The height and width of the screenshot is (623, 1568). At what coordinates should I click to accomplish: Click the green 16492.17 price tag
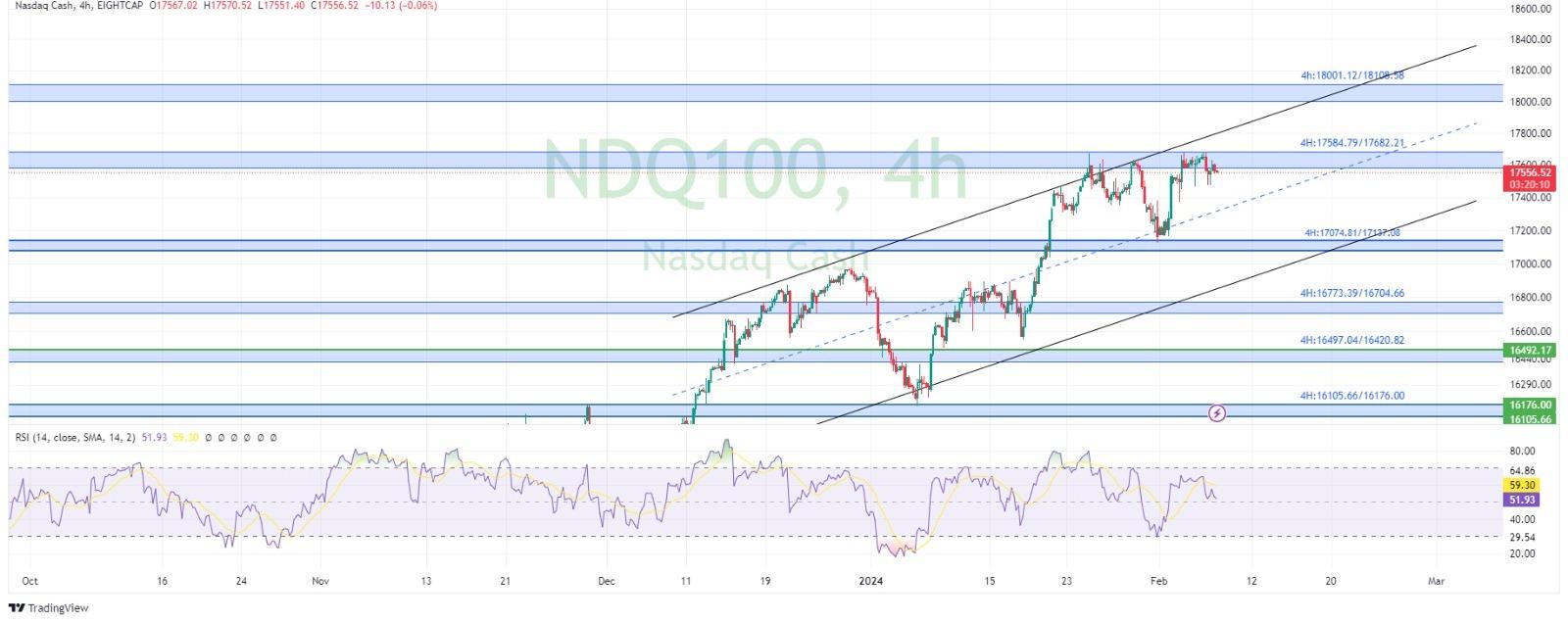pyautogui.click(x=1530, y=350)
